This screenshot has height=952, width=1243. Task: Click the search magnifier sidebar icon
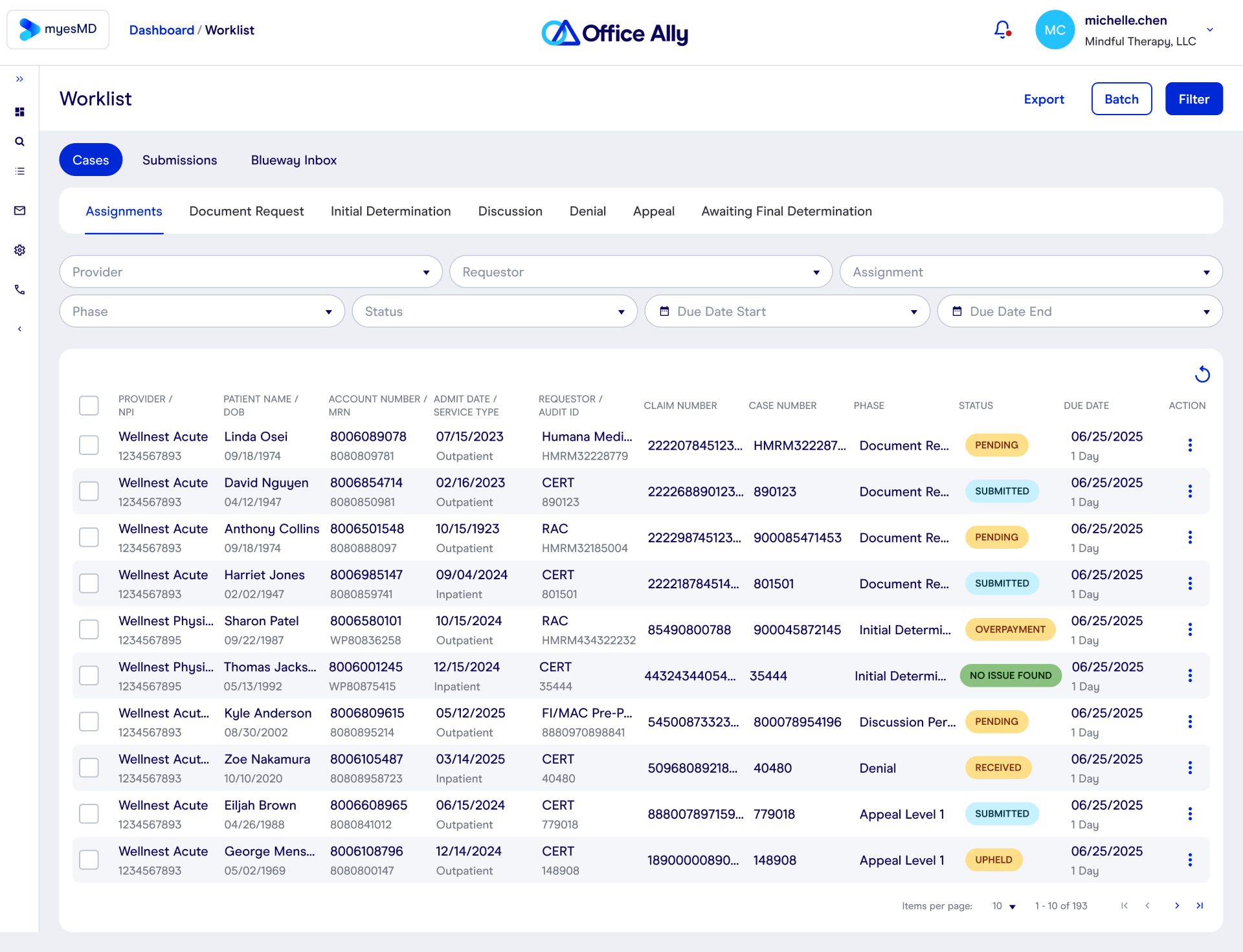[x=19, y=142]
